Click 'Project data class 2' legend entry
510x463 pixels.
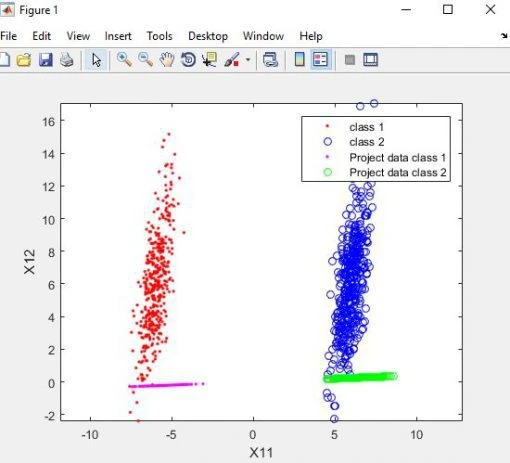(x=398, y=172)
